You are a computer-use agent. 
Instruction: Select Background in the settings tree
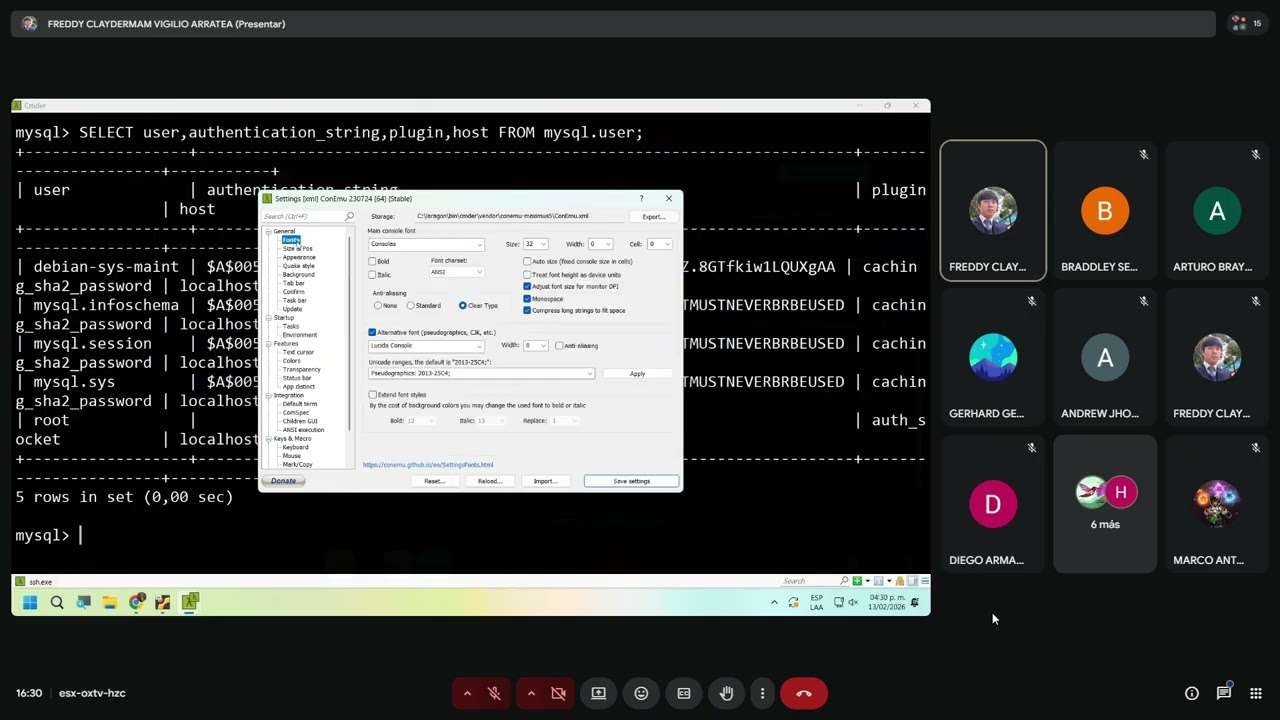(298, 274)
